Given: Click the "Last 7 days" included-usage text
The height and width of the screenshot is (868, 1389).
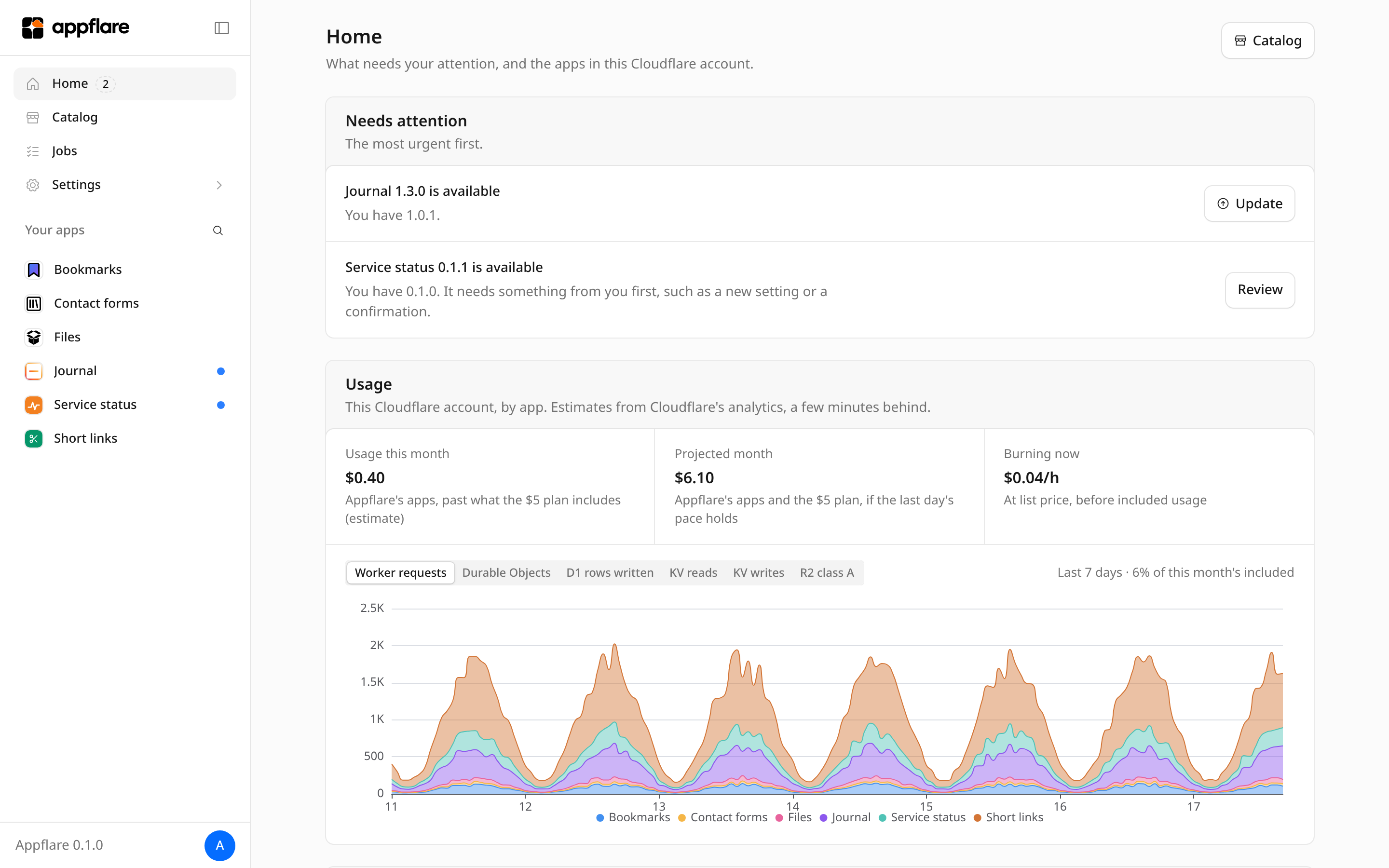Looking at the screenshot, I should (x=1175, y=572).
